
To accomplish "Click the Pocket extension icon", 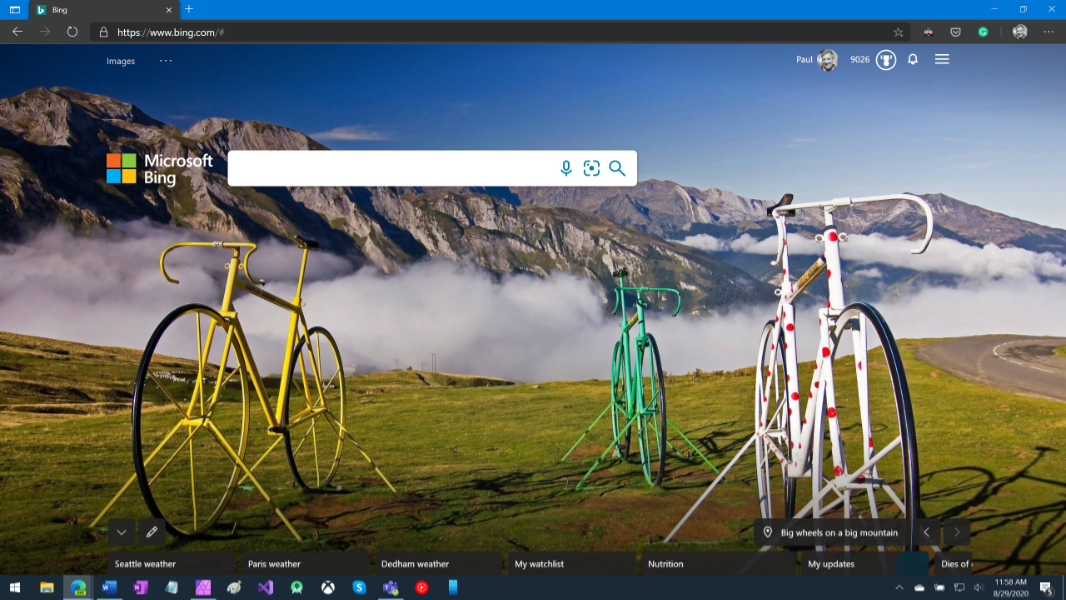I will tap(955, 32).
